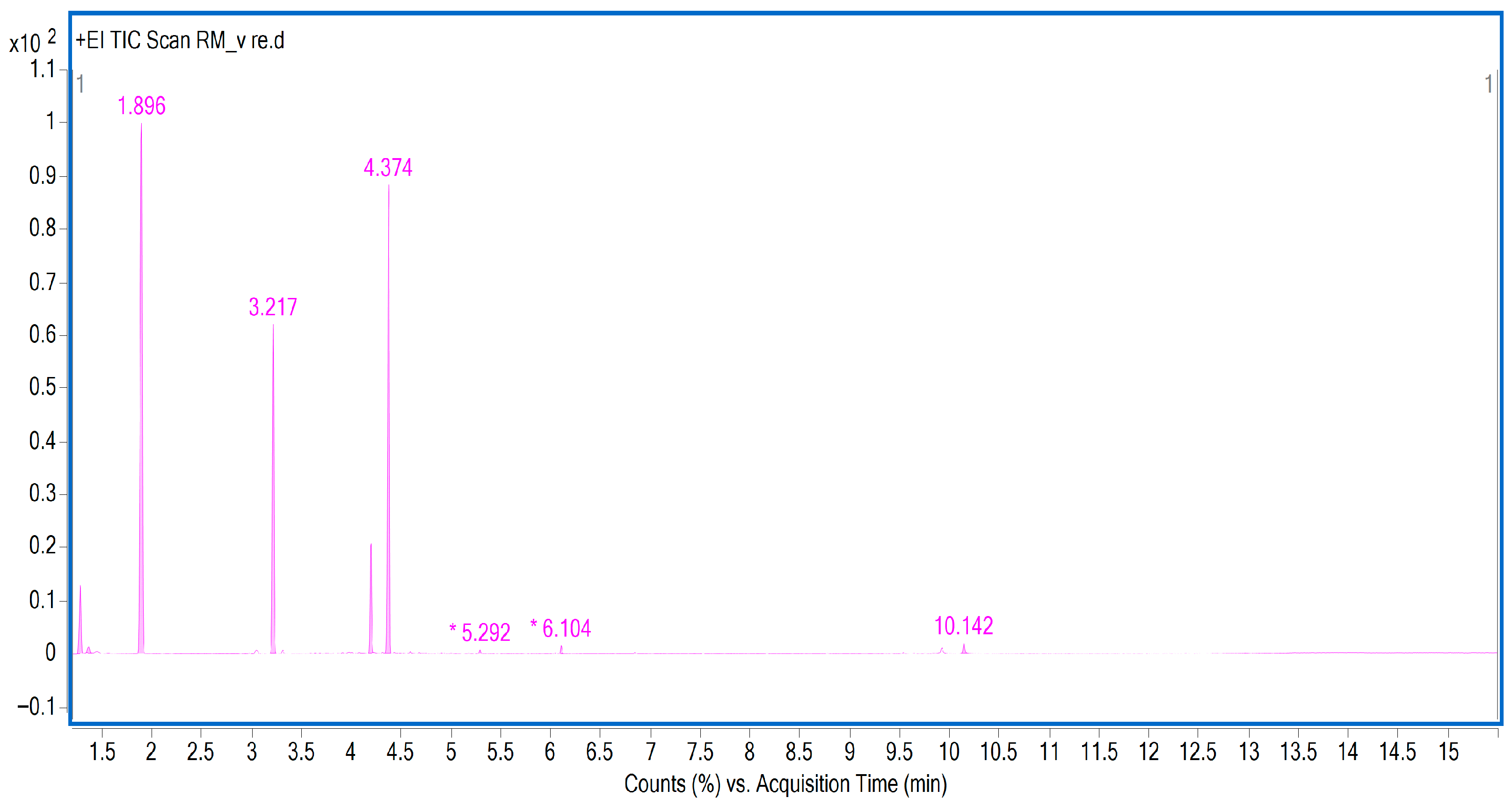Click the 0.5 y-axis tick label

point(42,387)
